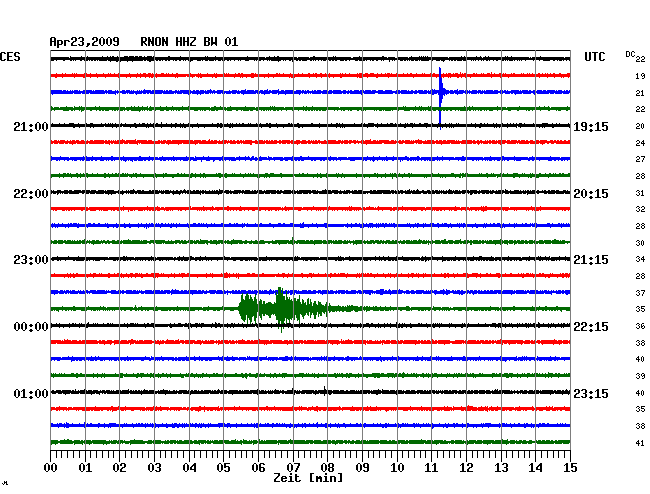650x494 pixels.
Task: Select the DC value 32
Action: (640, 209)
